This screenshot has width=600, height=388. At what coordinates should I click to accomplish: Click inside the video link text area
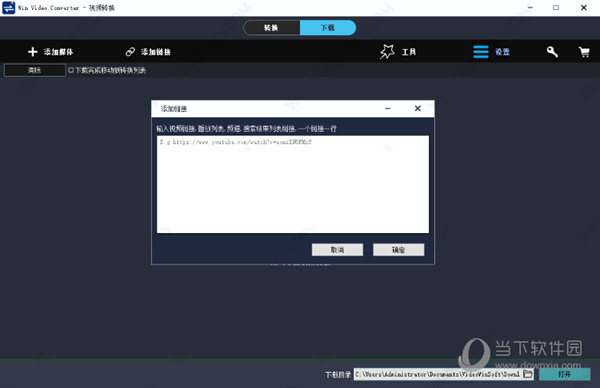293,184
